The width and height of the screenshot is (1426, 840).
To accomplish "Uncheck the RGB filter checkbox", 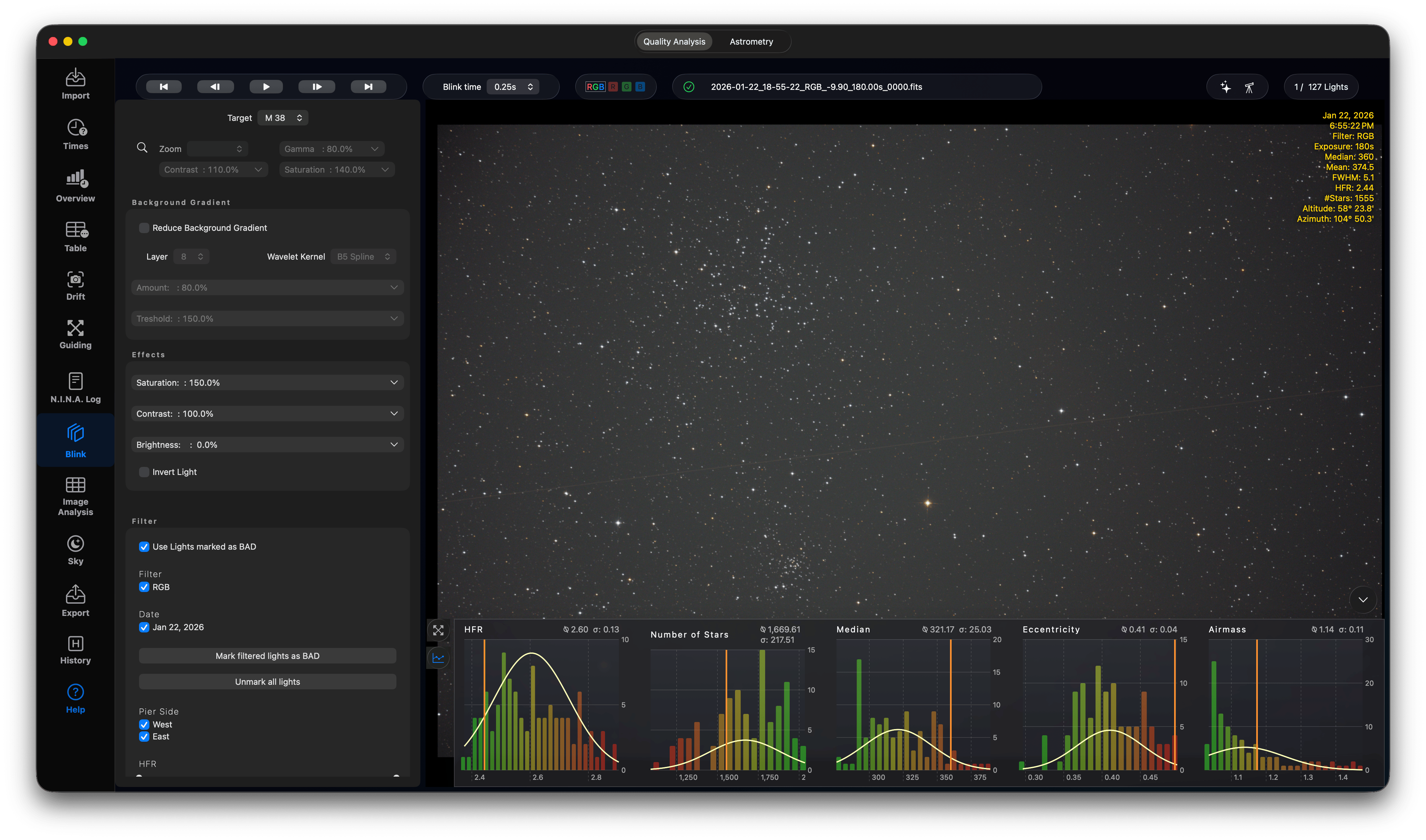I will coord(144,587).
